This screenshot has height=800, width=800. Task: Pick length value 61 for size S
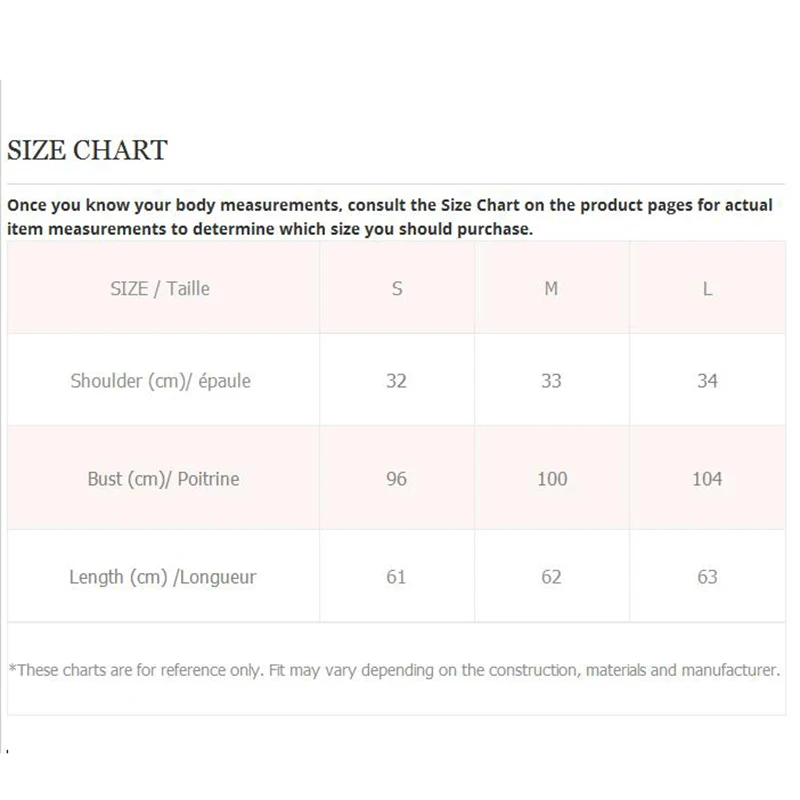coord(397,577)
